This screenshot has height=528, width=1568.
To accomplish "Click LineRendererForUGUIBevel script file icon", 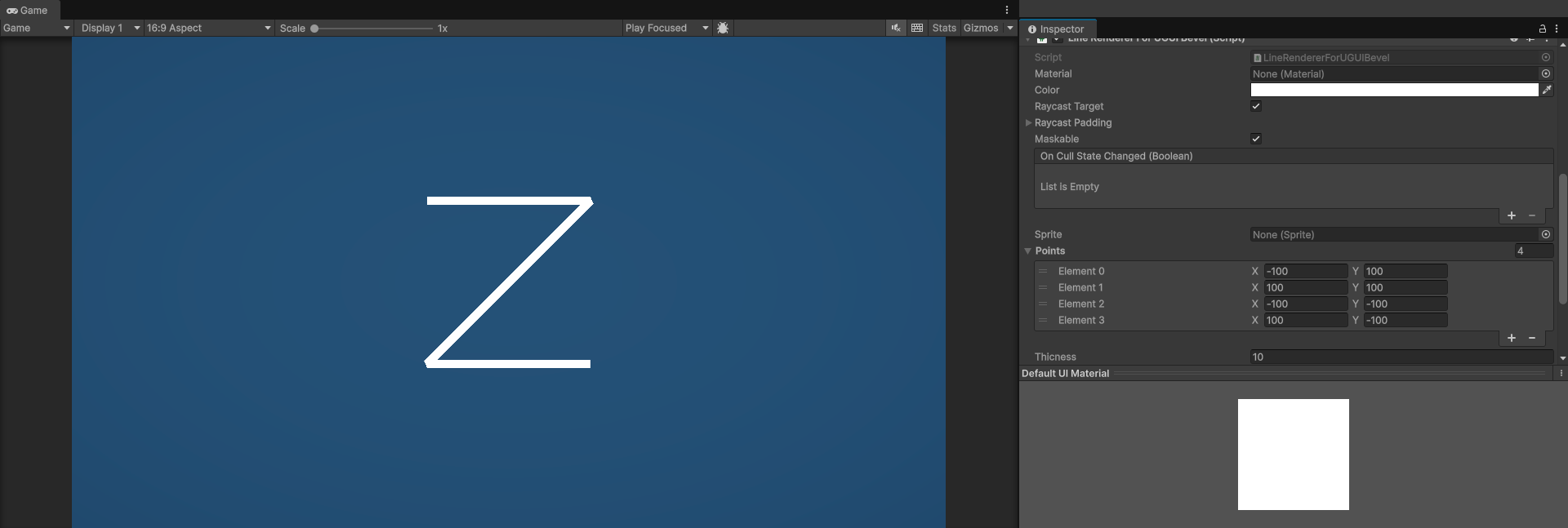I will 1258,58.
